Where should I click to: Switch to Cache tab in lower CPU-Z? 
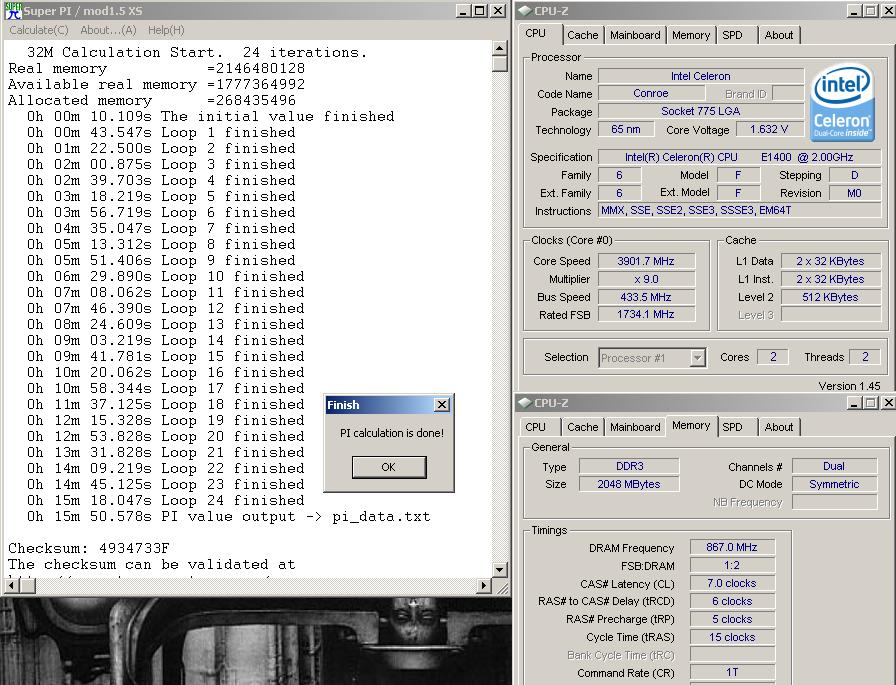(582, 427)
